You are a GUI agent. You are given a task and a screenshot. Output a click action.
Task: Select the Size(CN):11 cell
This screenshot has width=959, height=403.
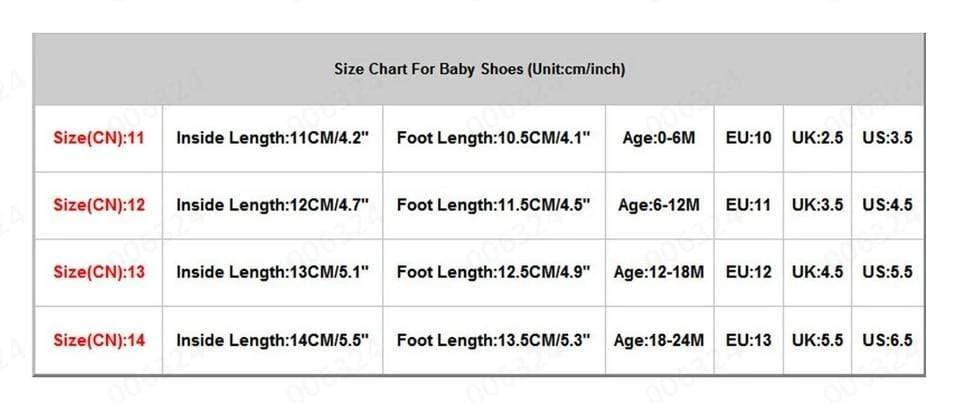click(98, 138)
